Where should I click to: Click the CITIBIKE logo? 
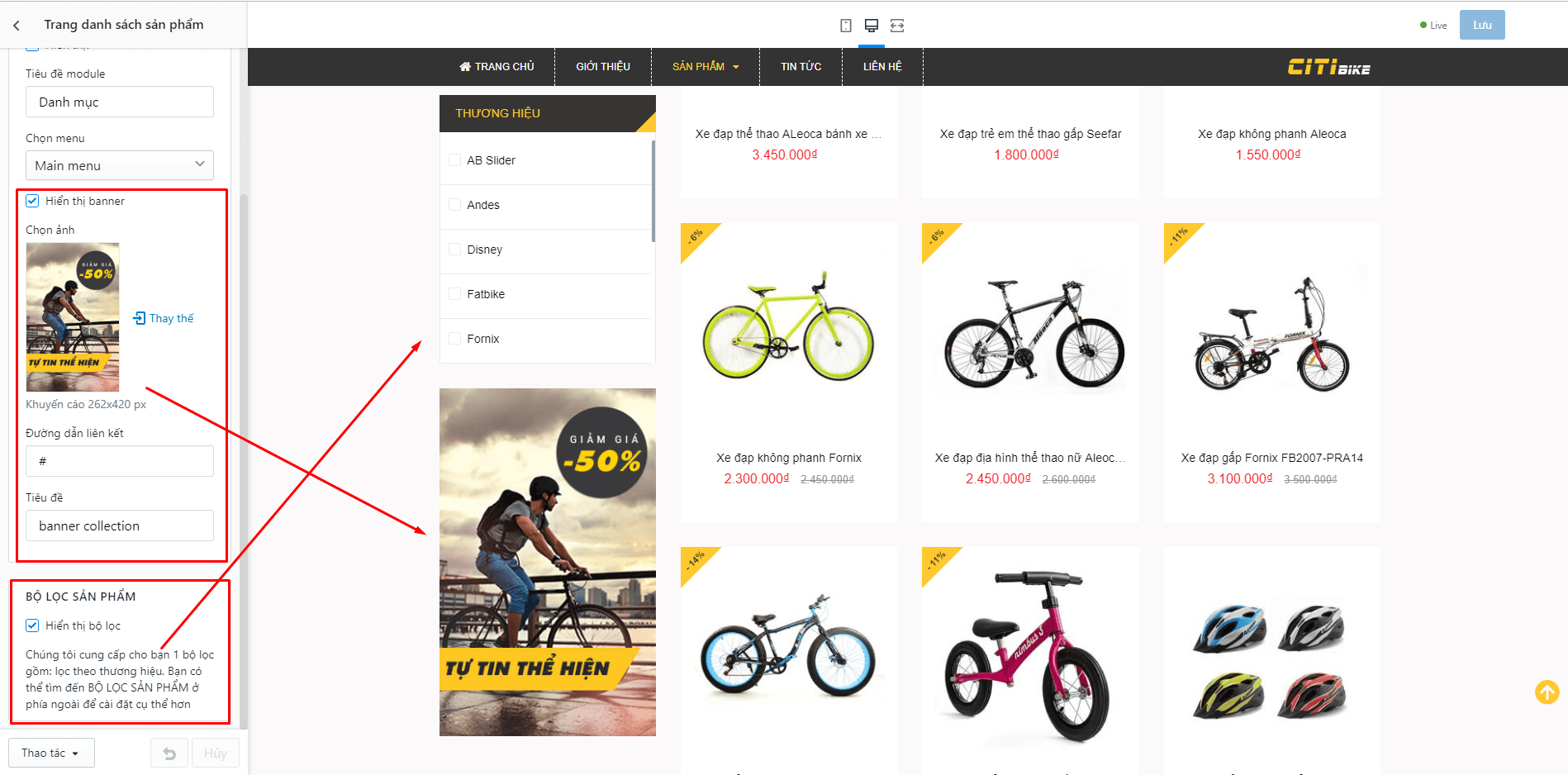tap(1328, 67)
